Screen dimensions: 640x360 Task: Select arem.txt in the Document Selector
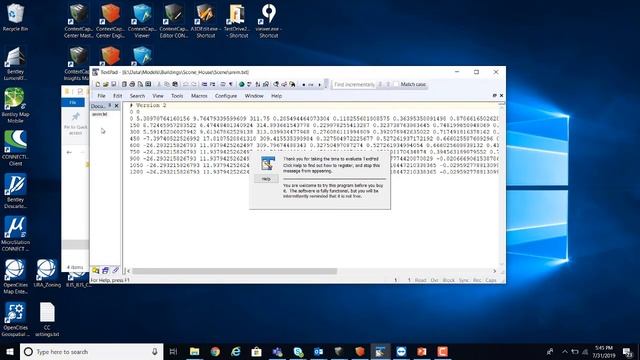pos(99,114)
